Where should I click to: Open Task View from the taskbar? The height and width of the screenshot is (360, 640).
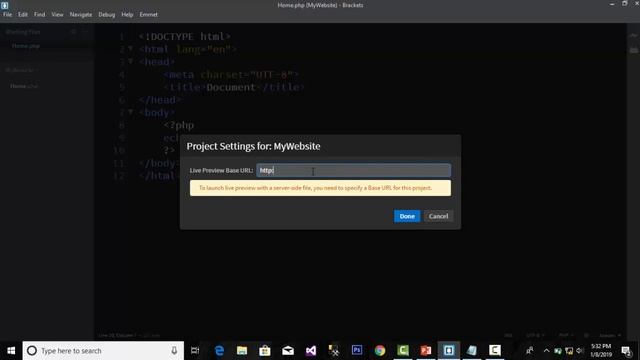pyautogui.click(x=195, y=351)
